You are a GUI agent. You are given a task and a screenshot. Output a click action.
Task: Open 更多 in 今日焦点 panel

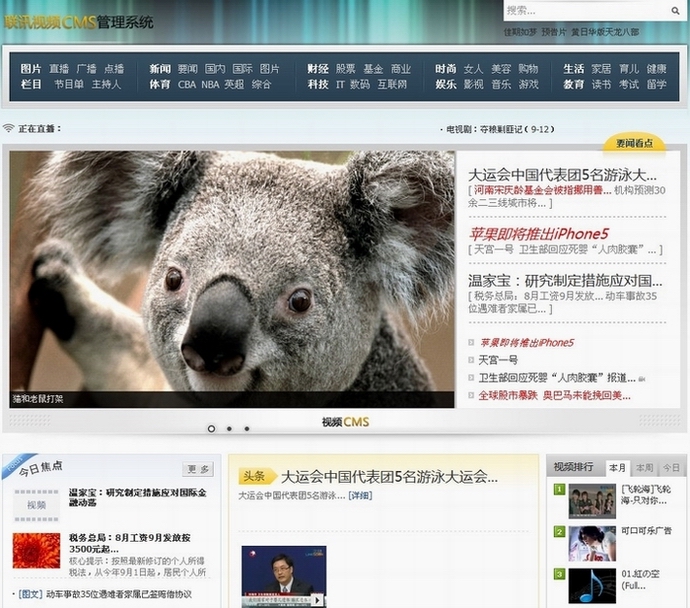tap(198, 469)
